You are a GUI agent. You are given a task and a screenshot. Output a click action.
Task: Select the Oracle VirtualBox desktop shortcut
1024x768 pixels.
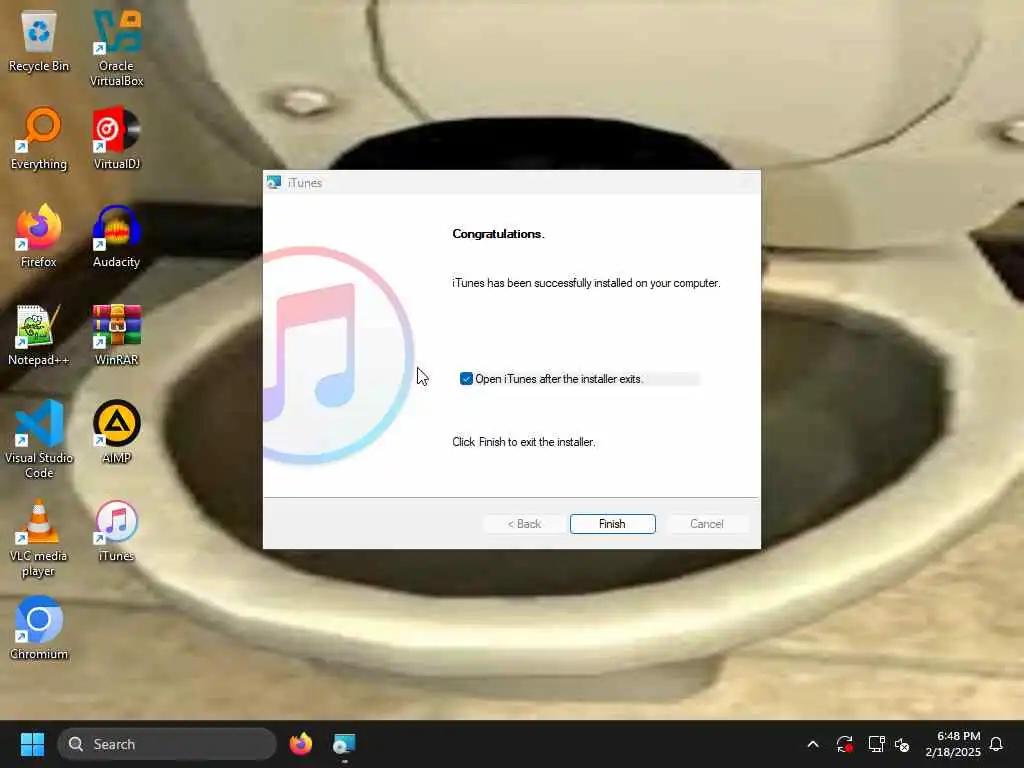click(x=116, y=48)
